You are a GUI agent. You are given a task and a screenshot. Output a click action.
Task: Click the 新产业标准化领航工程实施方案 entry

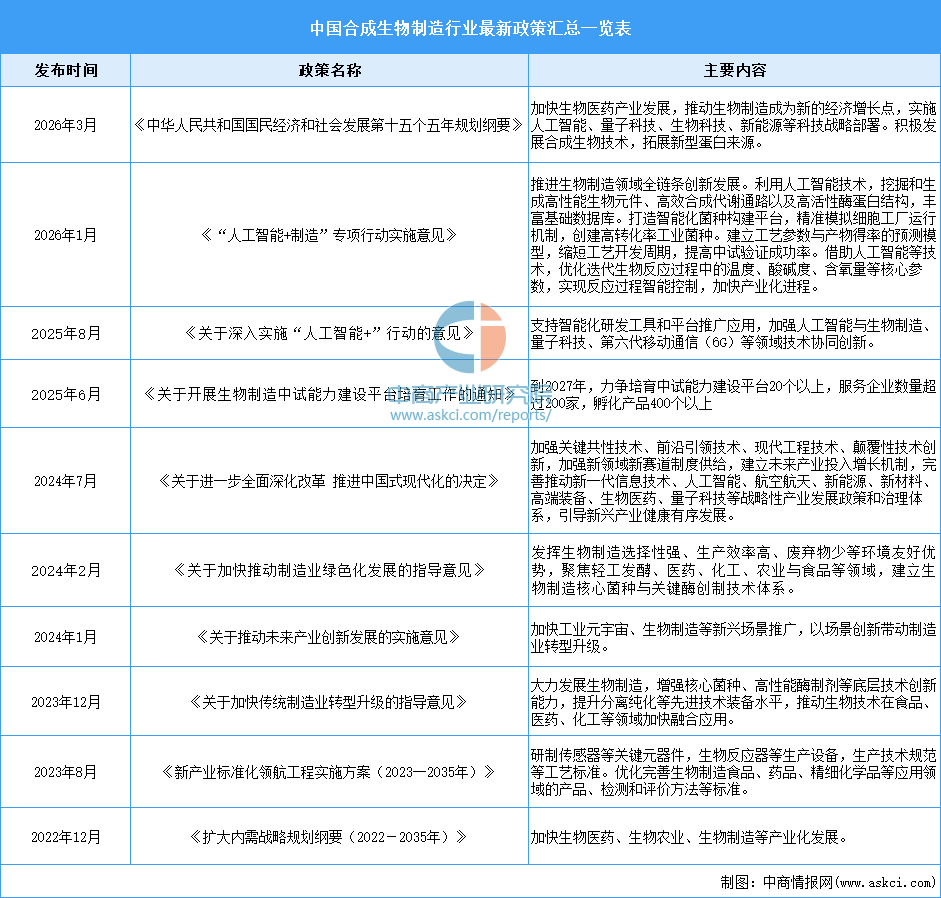[x=329, y=771]
